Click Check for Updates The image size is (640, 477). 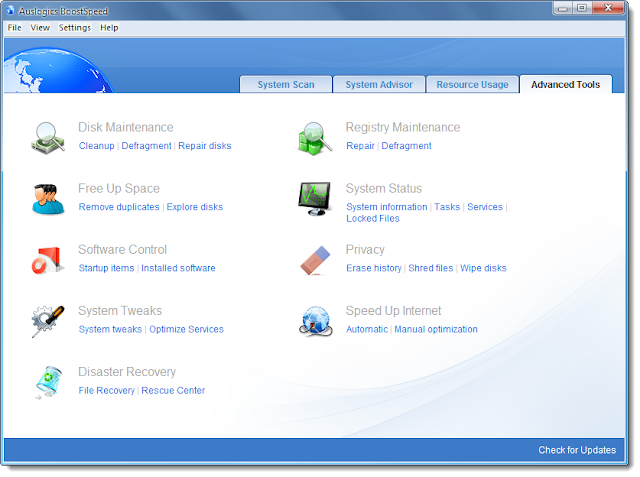click(x=577, y=450)
